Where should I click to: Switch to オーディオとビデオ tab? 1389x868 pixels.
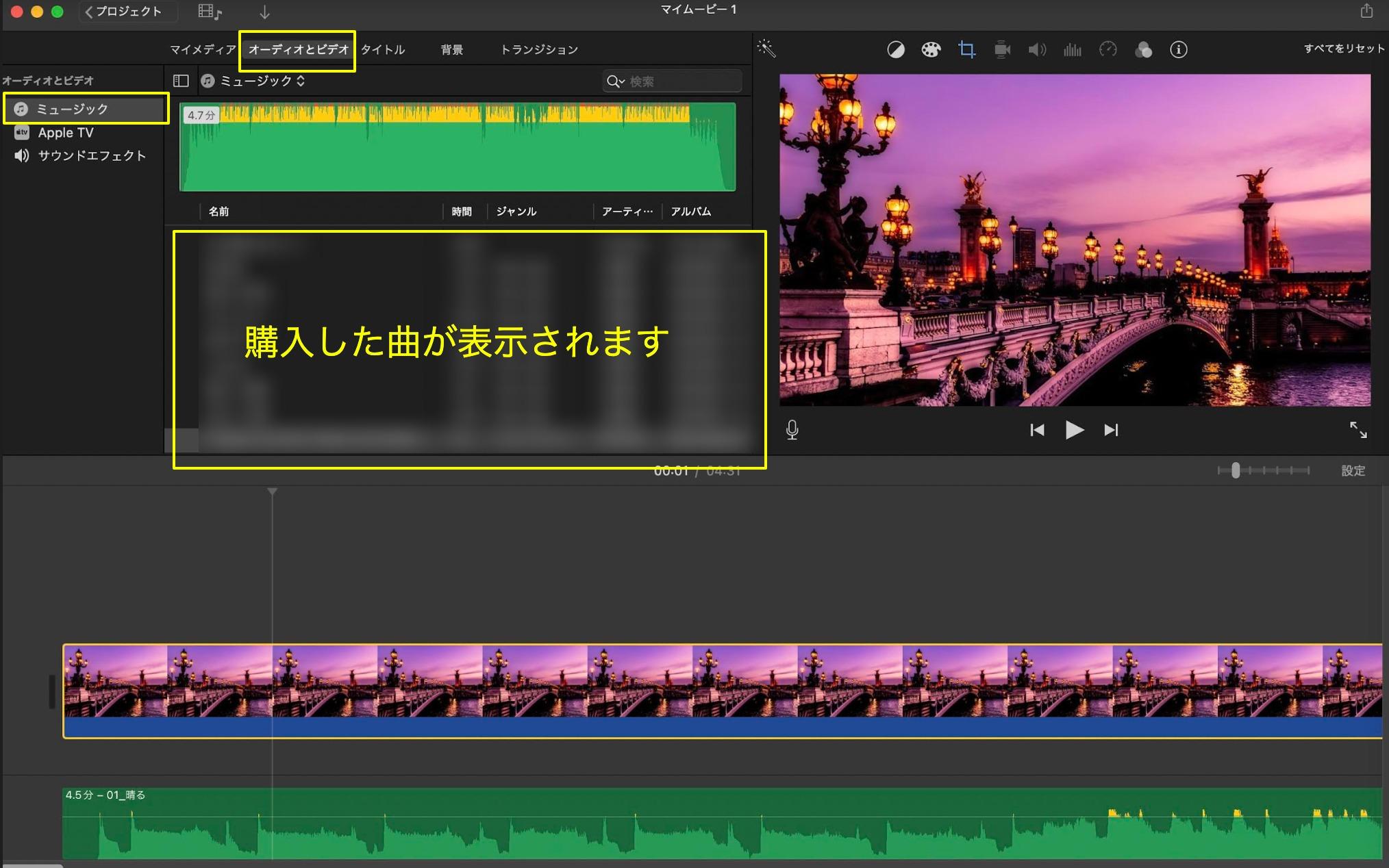point(298,49)
